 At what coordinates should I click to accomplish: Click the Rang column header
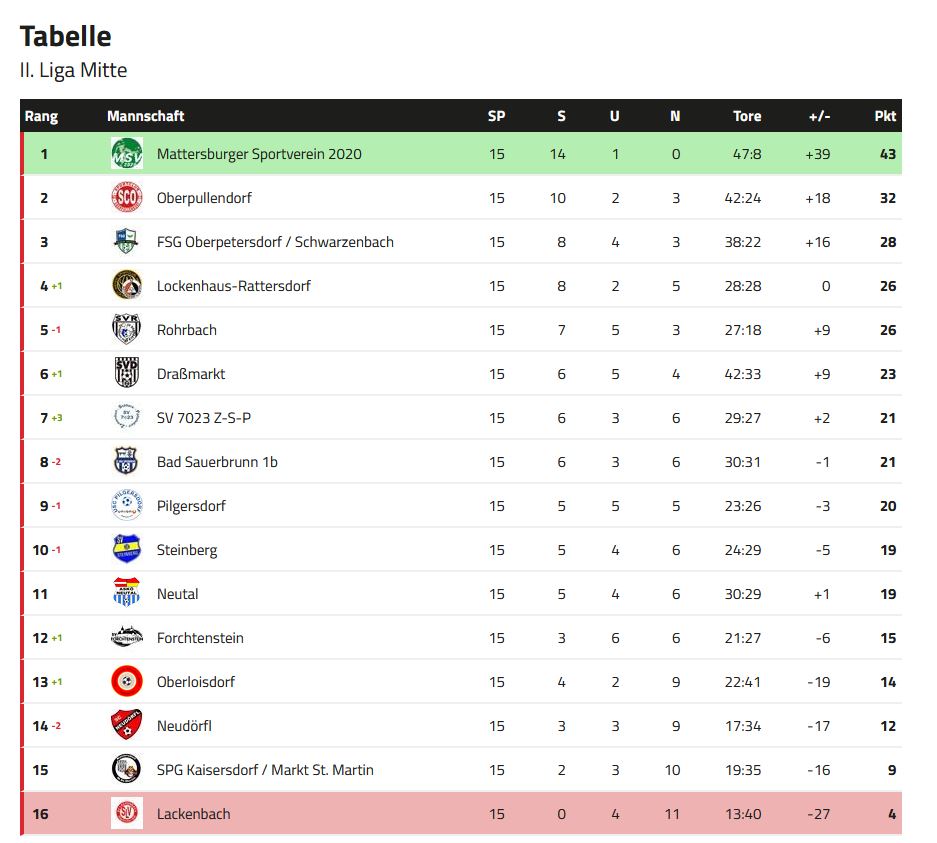point(41,116)
